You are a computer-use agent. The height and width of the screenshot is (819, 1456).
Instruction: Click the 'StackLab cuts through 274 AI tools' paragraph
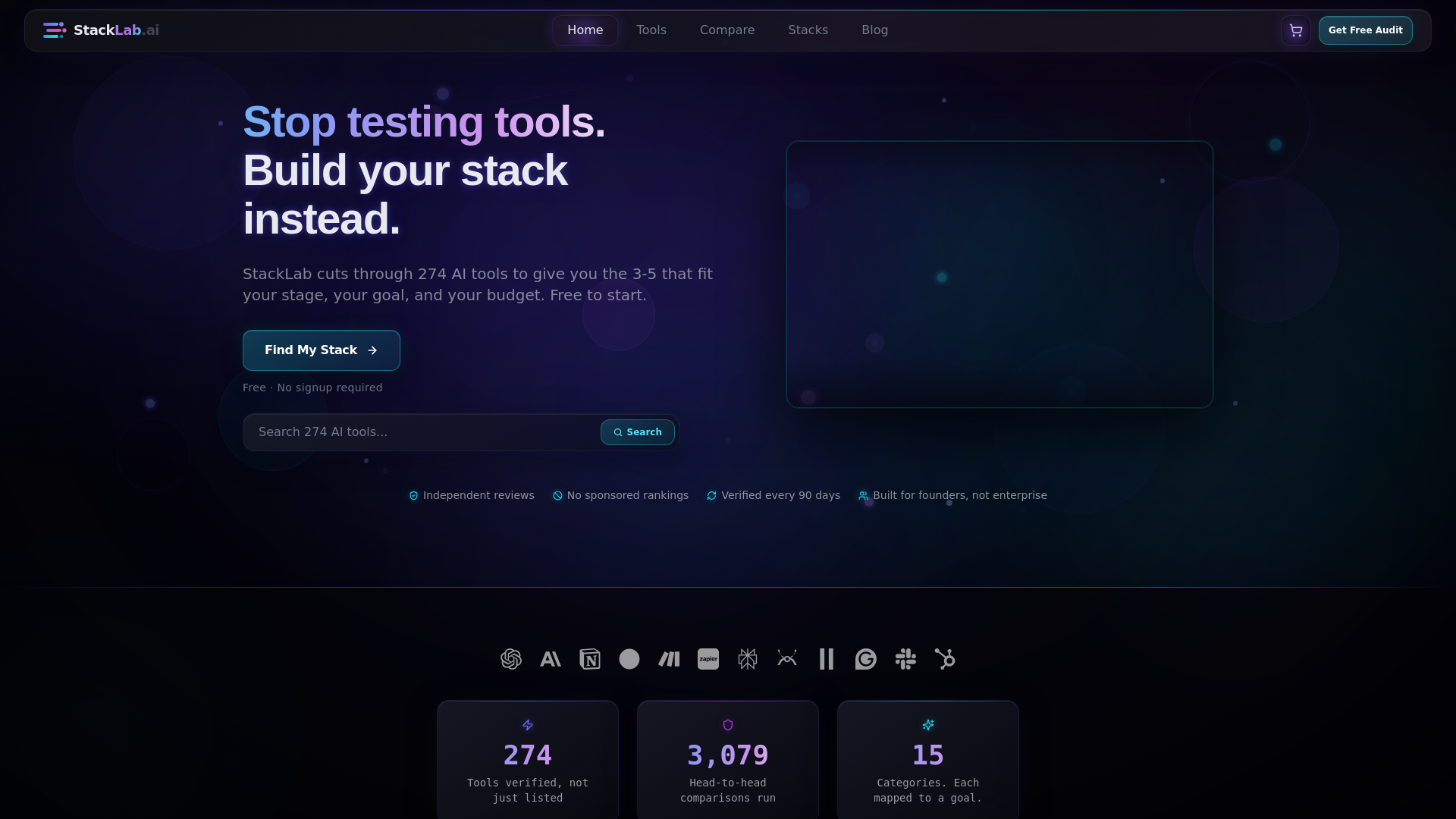[478, 284]
